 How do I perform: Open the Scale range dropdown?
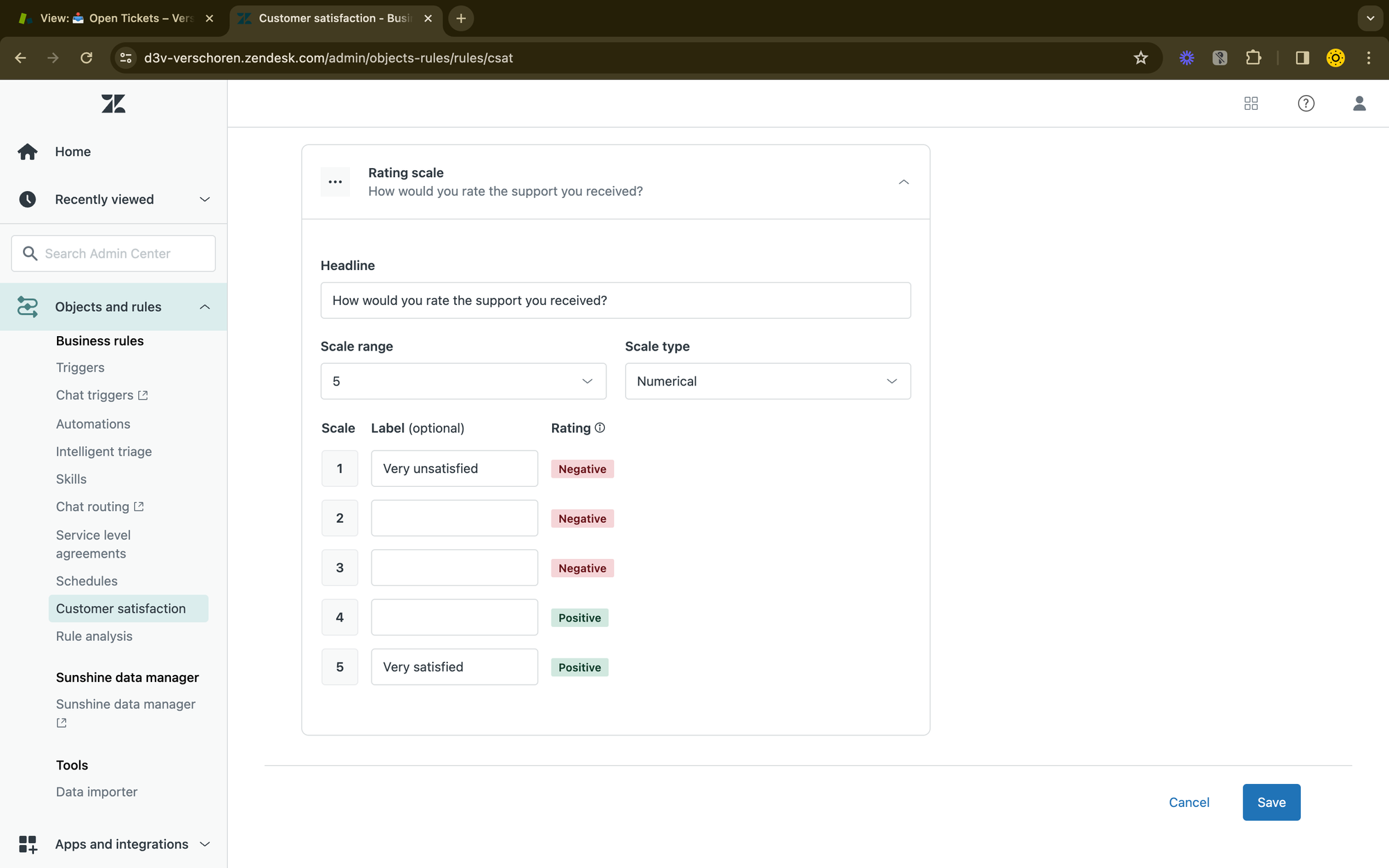coord(463,381)
